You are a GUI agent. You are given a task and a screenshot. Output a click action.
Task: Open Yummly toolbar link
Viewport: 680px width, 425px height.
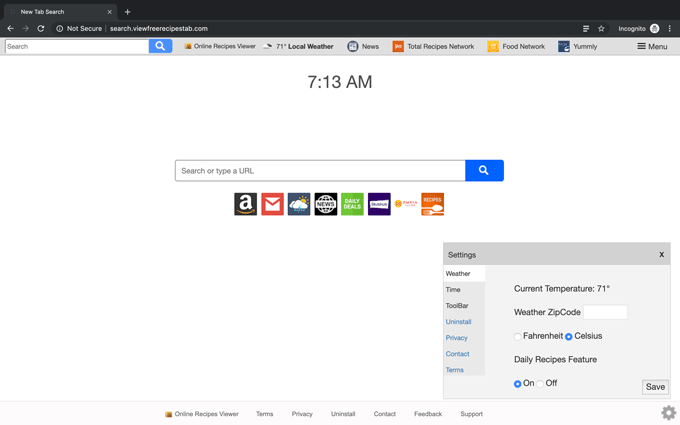click(578, 46)
